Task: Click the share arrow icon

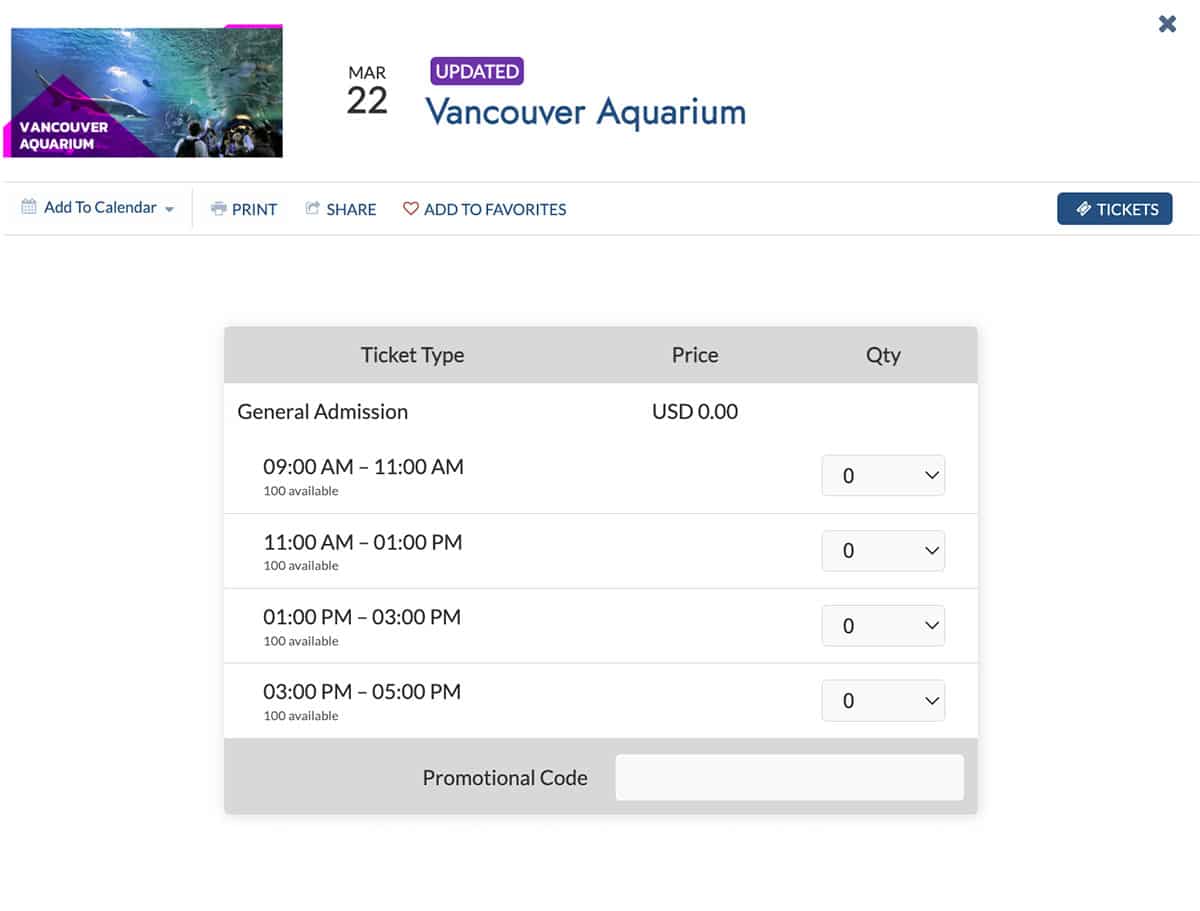Action: point(310,209)
